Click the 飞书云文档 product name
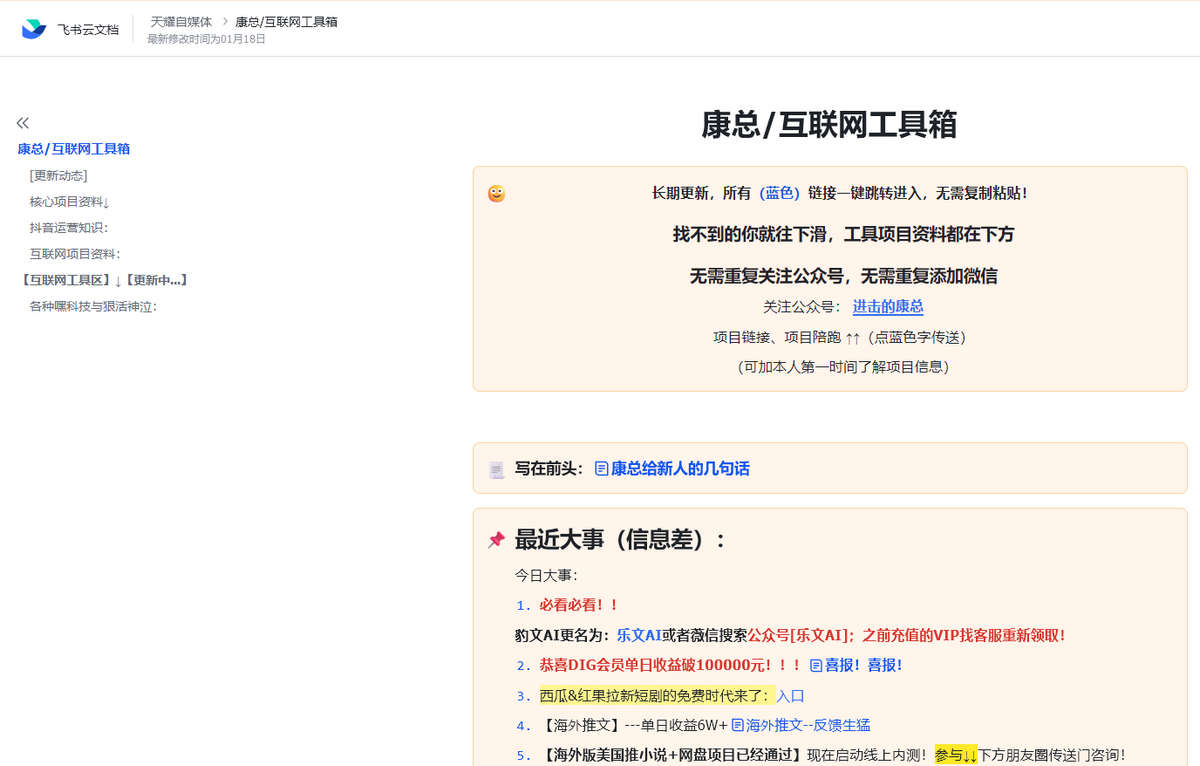 coord(88,29)
